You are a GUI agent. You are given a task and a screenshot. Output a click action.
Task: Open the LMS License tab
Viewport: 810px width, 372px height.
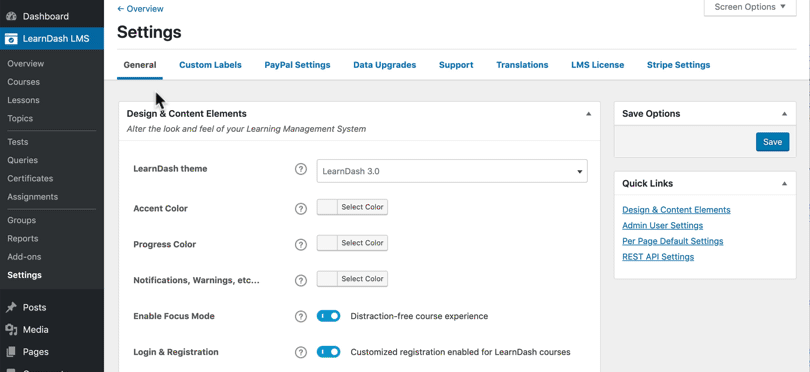pos(598,65)
